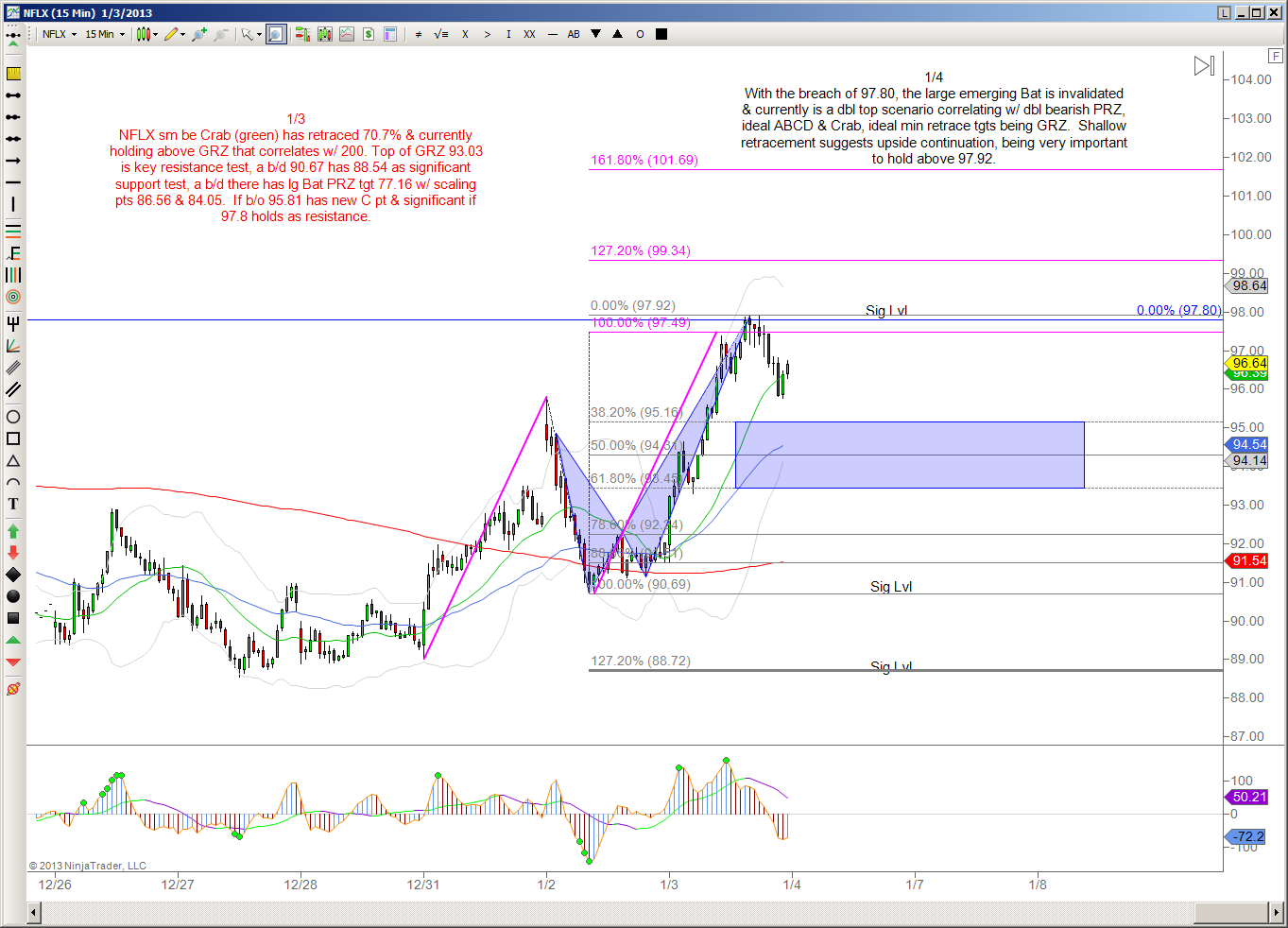Image resolution: width=1288 pixels, height=928 pixels.
Task: Select the Andrews Pitchfork tool
Action: 13,324
